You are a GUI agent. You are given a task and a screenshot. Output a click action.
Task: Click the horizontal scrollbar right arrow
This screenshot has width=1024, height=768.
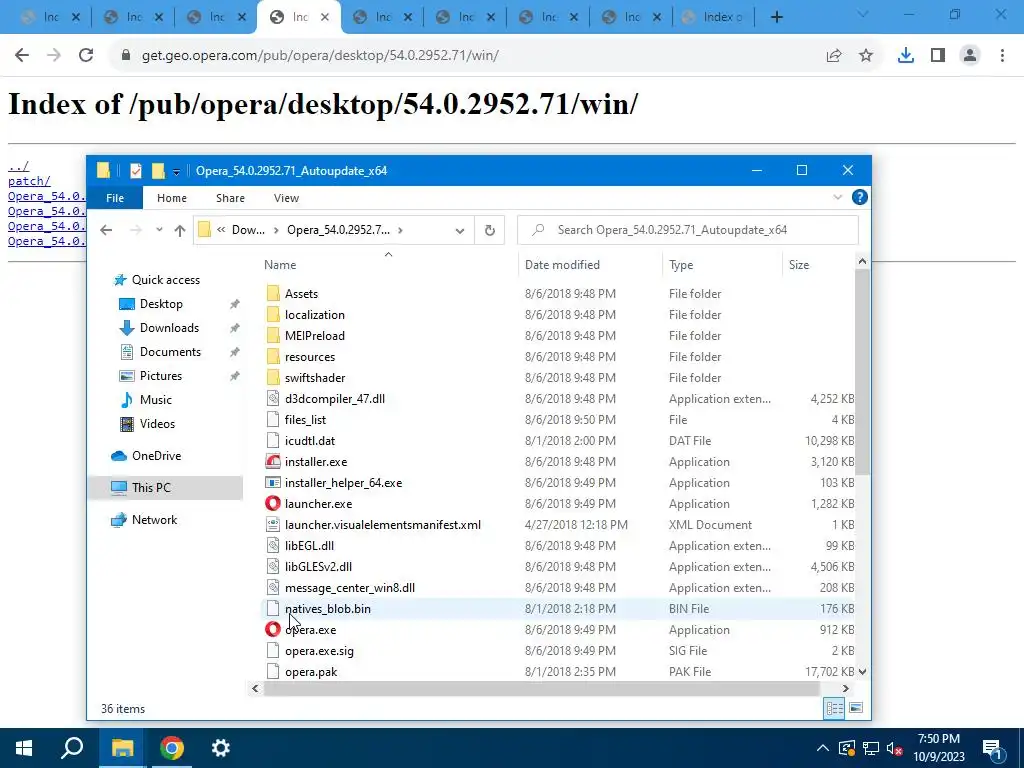pos(846,688)
